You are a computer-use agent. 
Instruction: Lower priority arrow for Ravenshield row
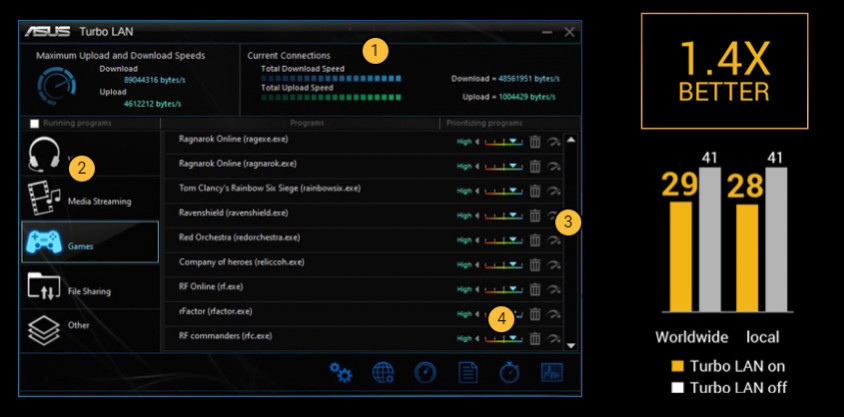pos(477,216)
